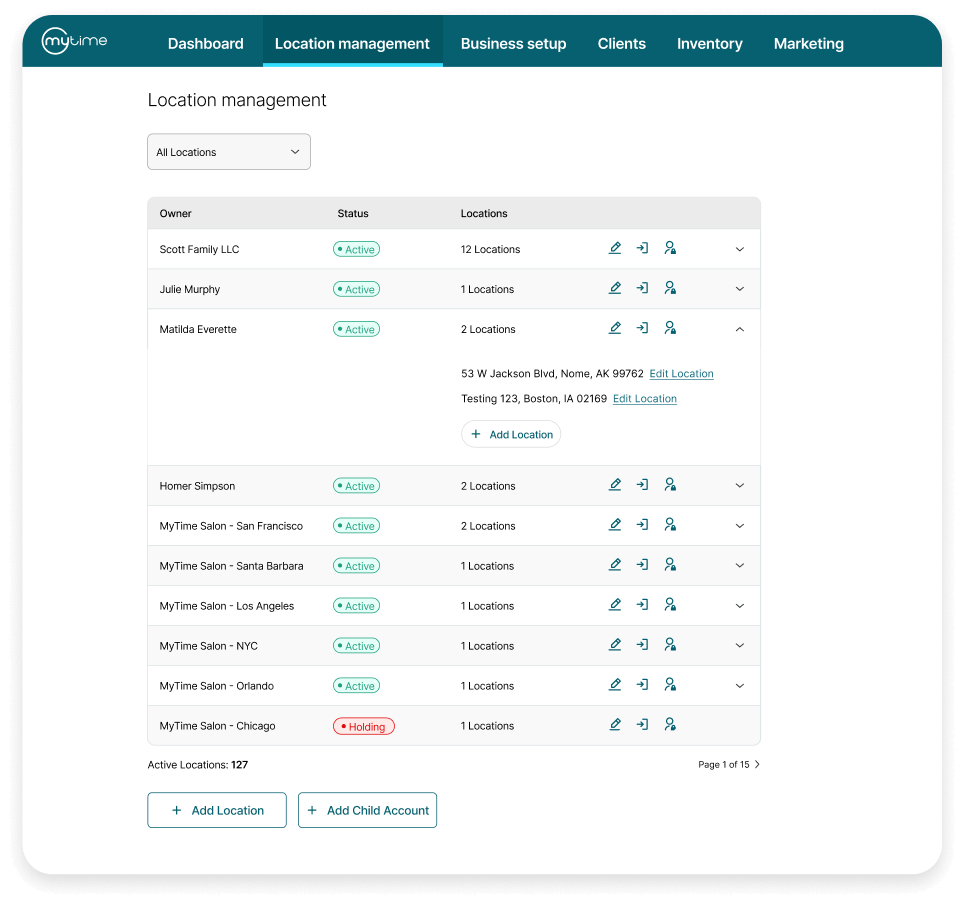The image size is (965, 904).
Task: Click the Locations column header
Action: (x=484, y=214)
